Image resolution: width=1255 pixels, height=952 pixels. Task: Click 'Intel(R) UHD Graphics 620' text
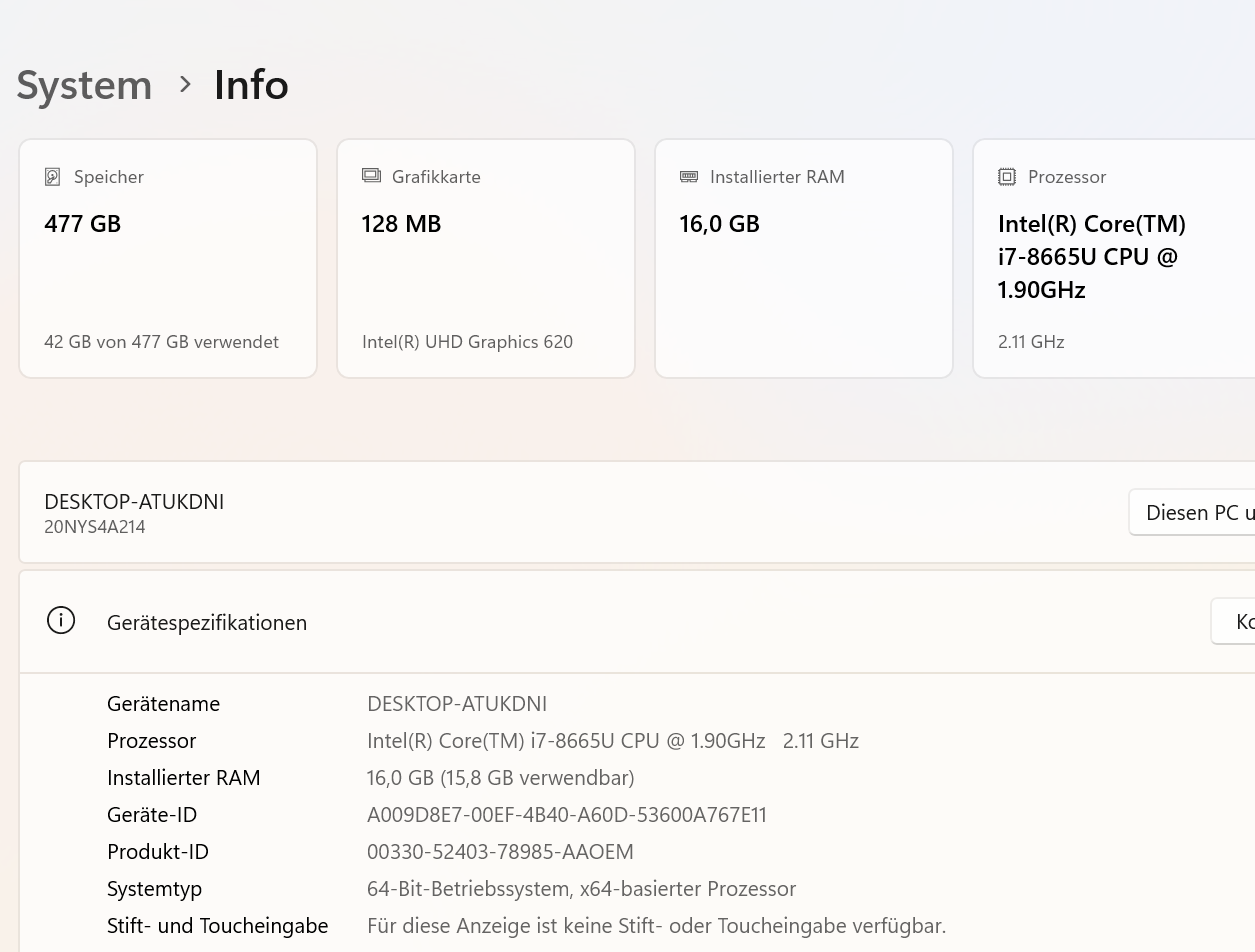[x=467, y=342]
